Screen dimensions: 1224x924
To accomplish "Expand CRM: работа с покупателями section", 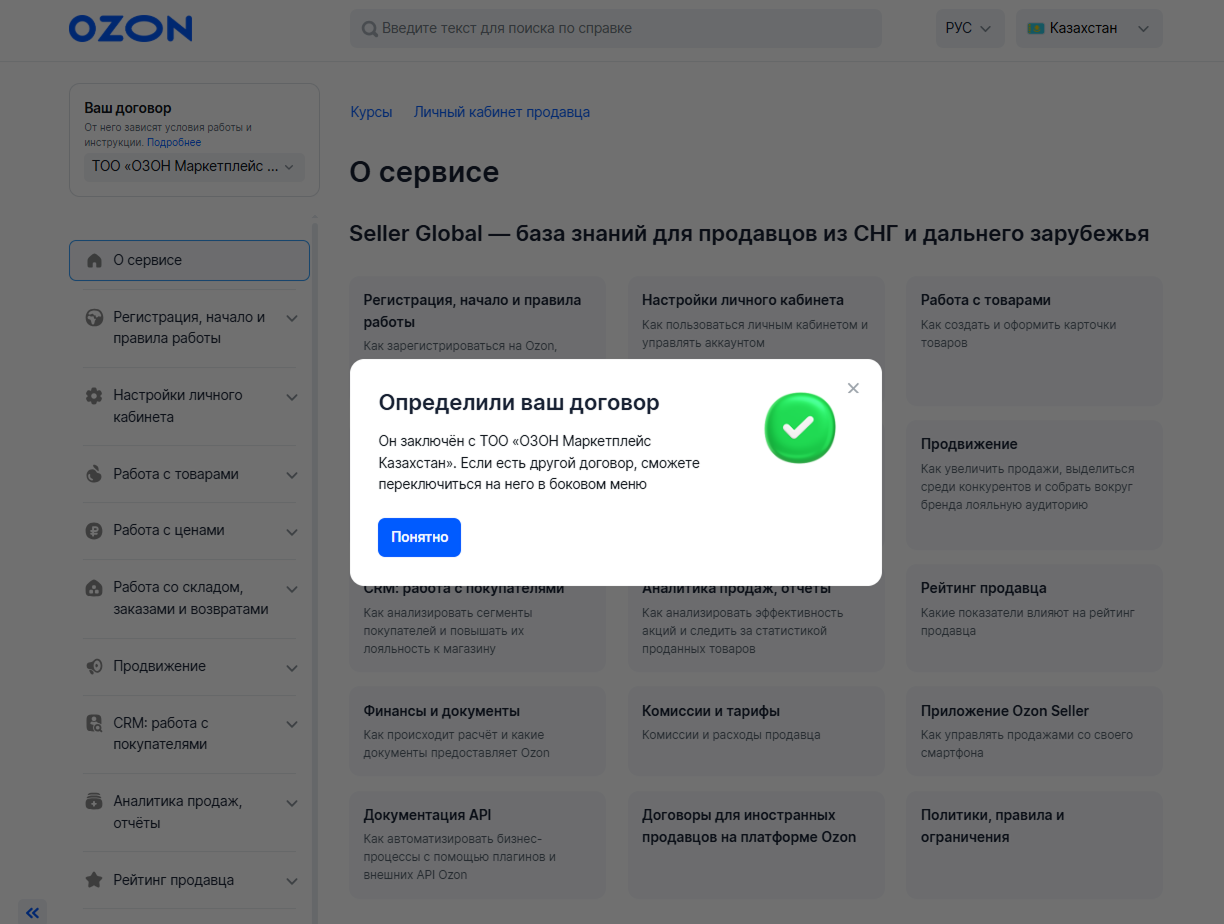I will [x=292, y=724].
